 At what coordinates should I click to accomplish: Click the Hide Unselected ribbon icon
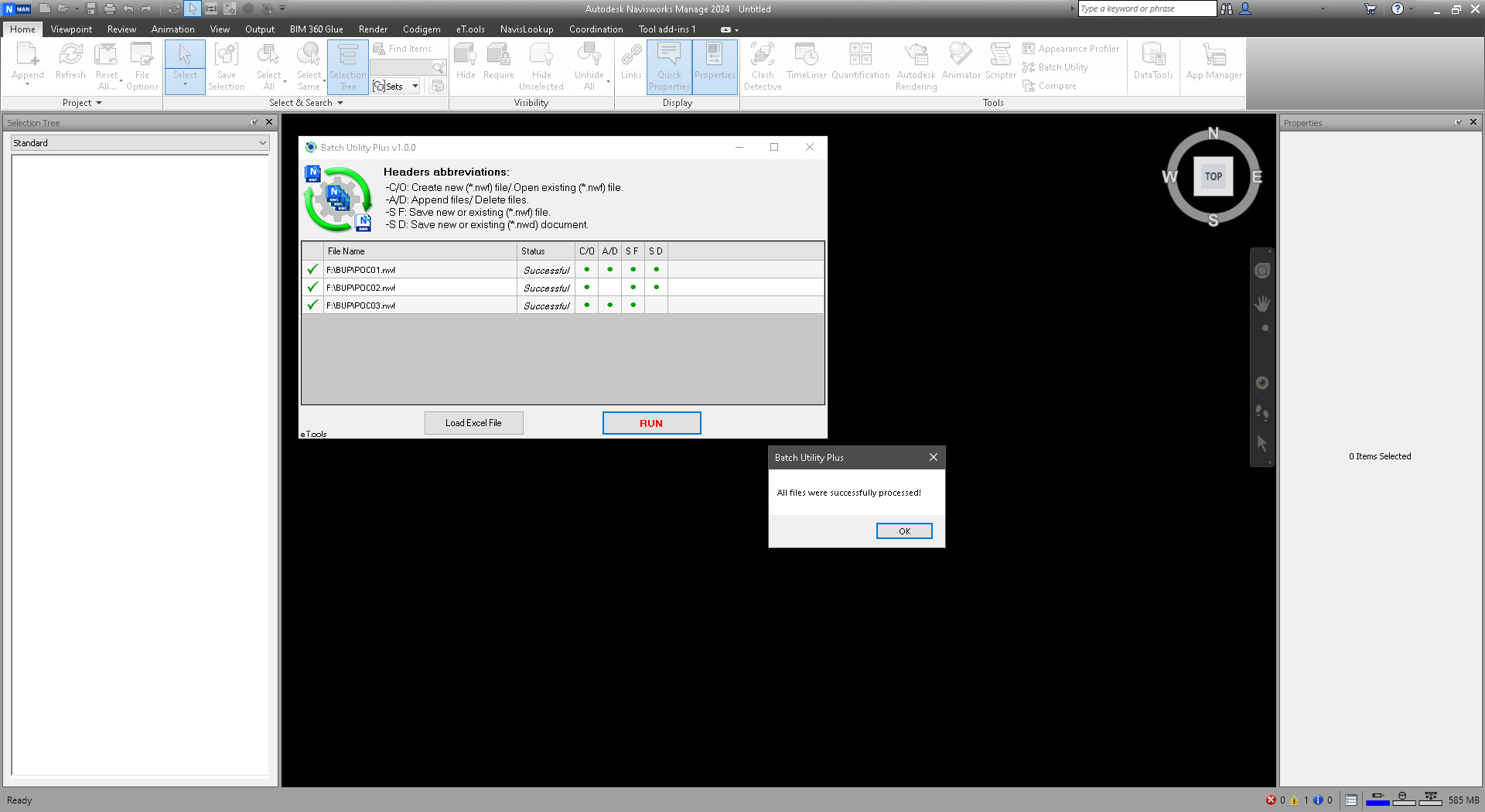click(x=541, y=67)
